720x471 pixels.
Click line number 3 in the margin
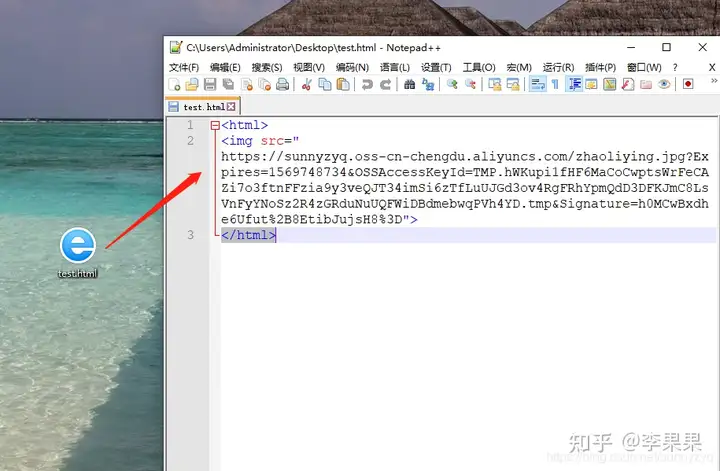(190, 235)
